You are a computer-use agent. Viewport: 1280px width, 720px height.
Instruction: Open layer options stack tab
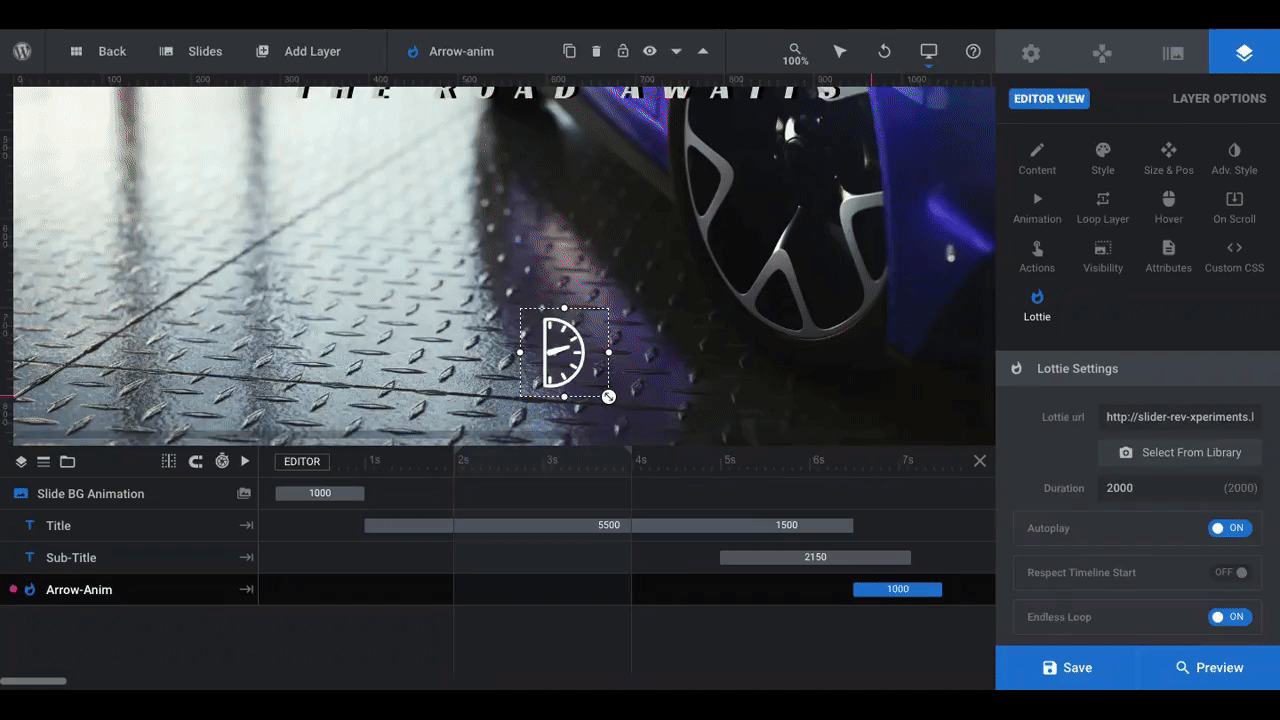click(x=1244, y=53)
